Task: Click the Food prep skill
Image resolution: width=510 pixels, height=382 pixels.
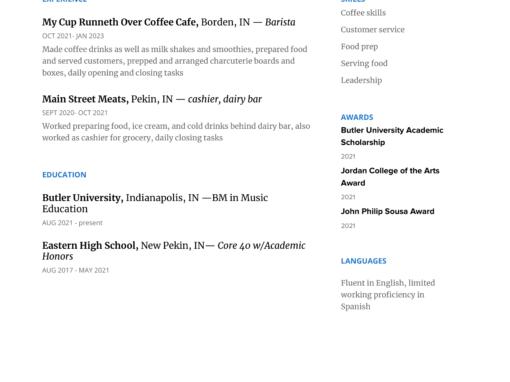Action: pyautogui.click(x=359, y=47)
